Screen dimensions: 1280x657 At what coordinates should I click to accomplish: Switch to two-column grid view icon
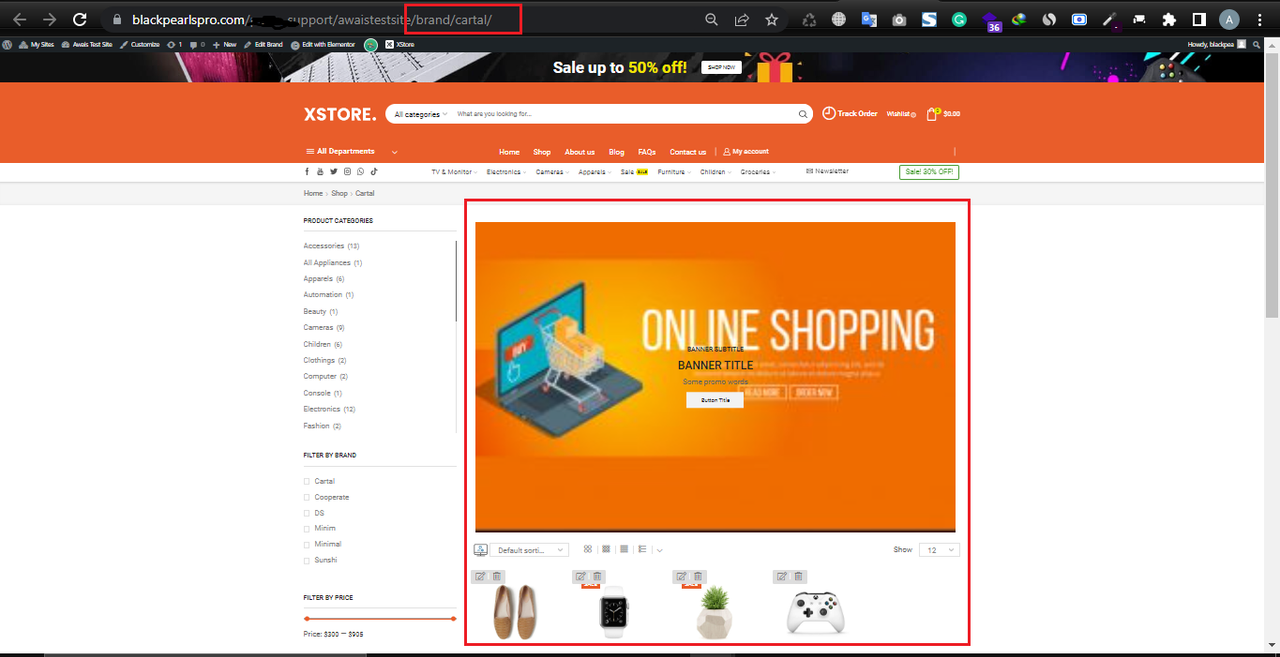tap(588, 549)
